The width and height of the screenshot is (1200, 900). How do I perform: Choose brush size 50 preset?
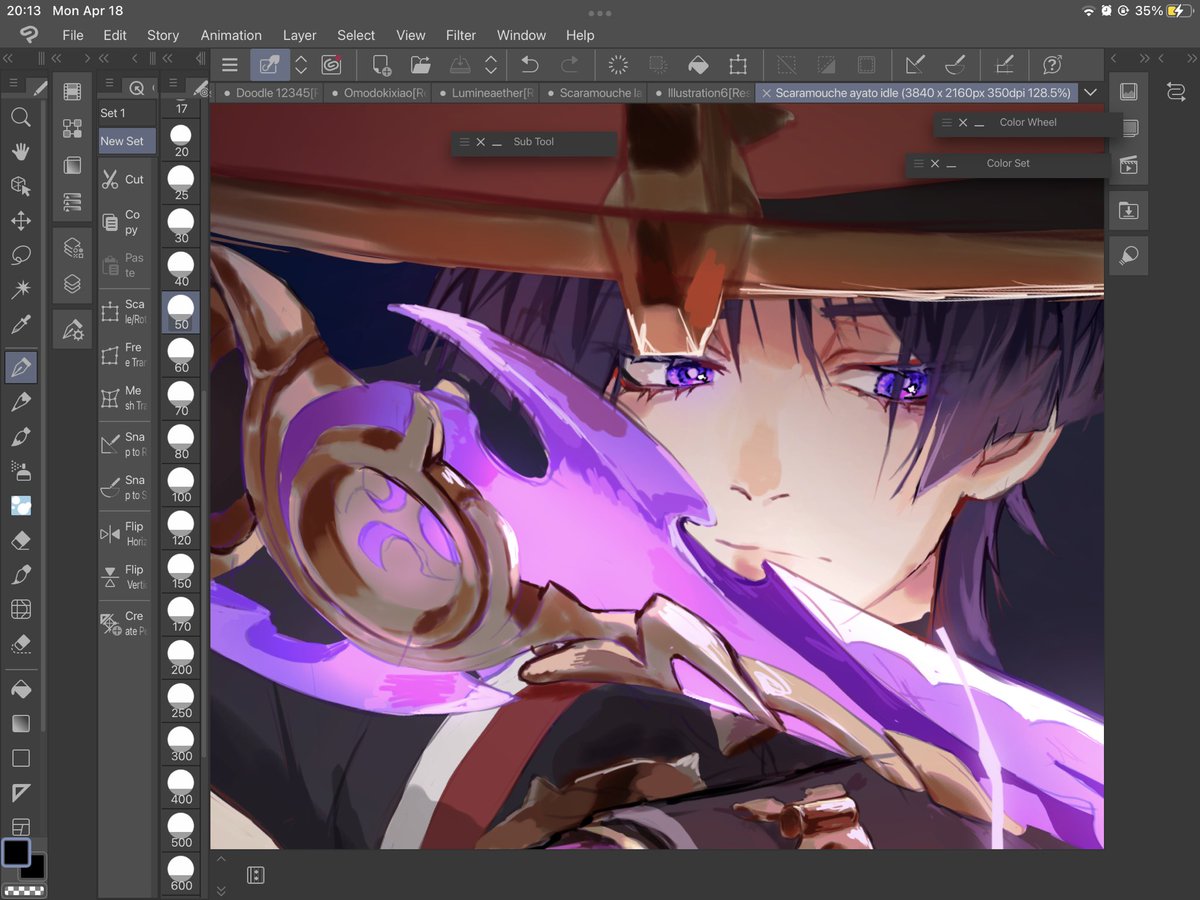pos(181,312)
